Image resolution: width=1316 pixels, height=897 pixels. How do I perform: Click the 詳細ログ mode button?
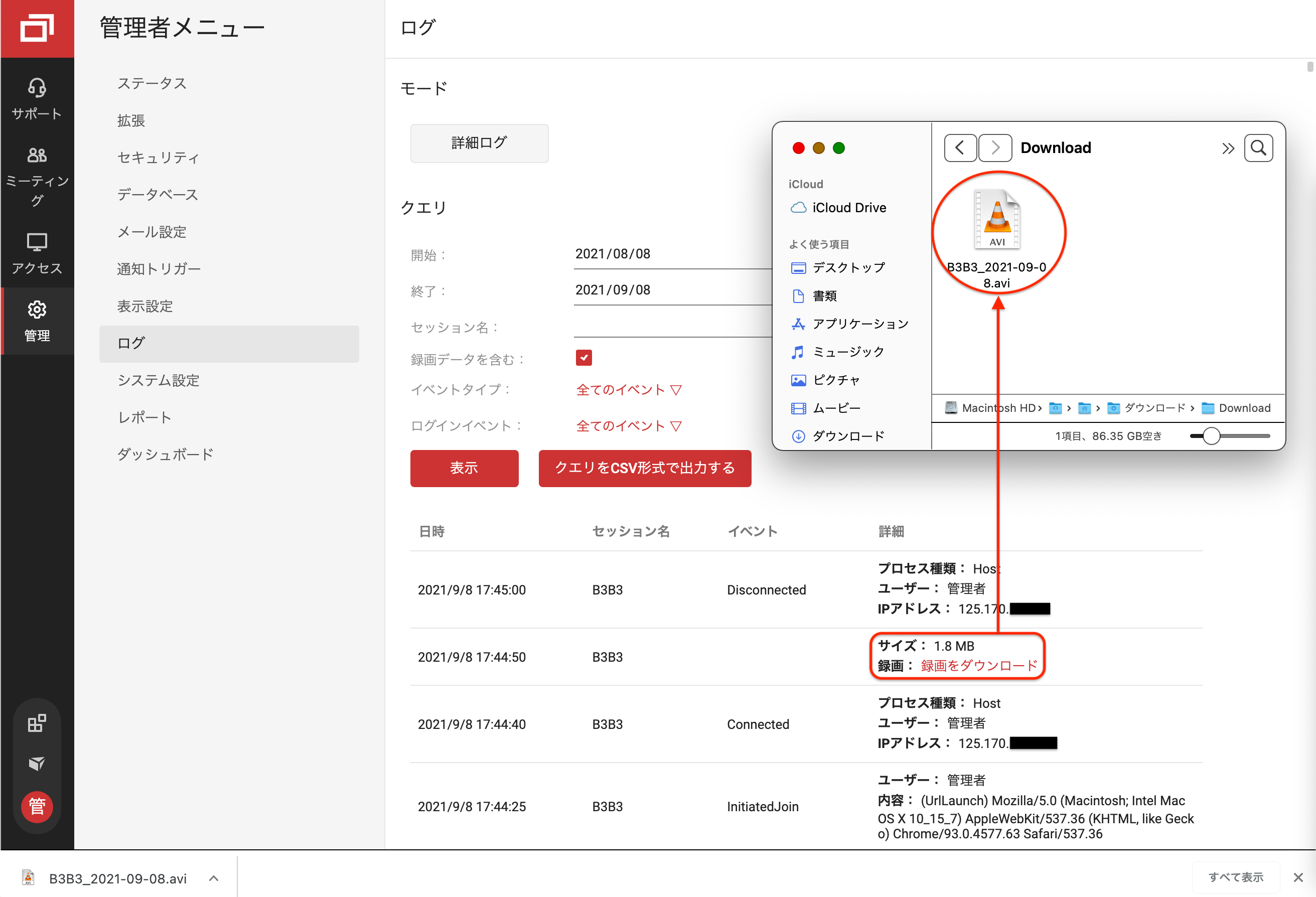click(479, 143)
